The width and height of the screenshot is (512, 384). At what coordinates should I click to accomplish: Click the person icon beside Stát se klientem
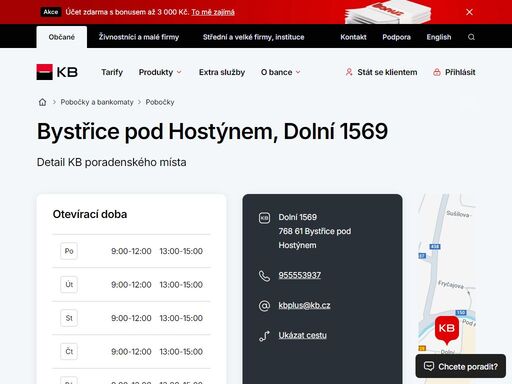tap(349, 72)
